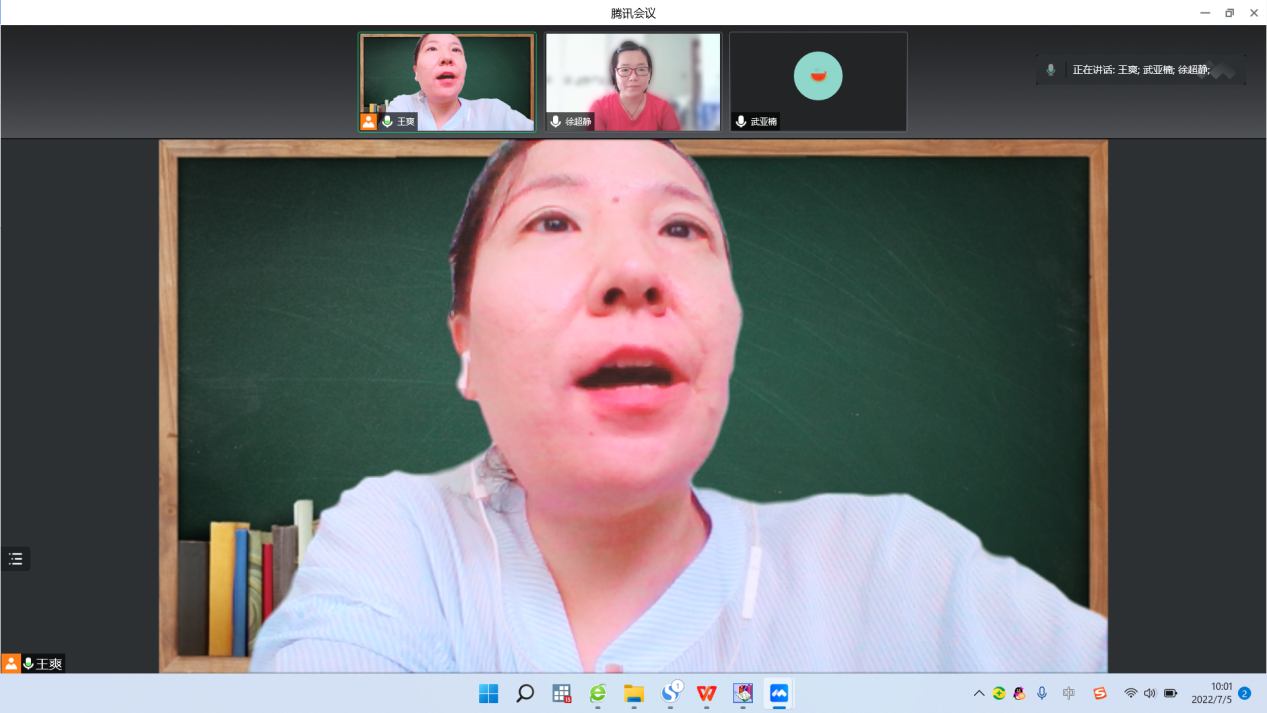Click the orange host icon on 王爽's thumbnail

pyautogui.click(x=369, y=122)
